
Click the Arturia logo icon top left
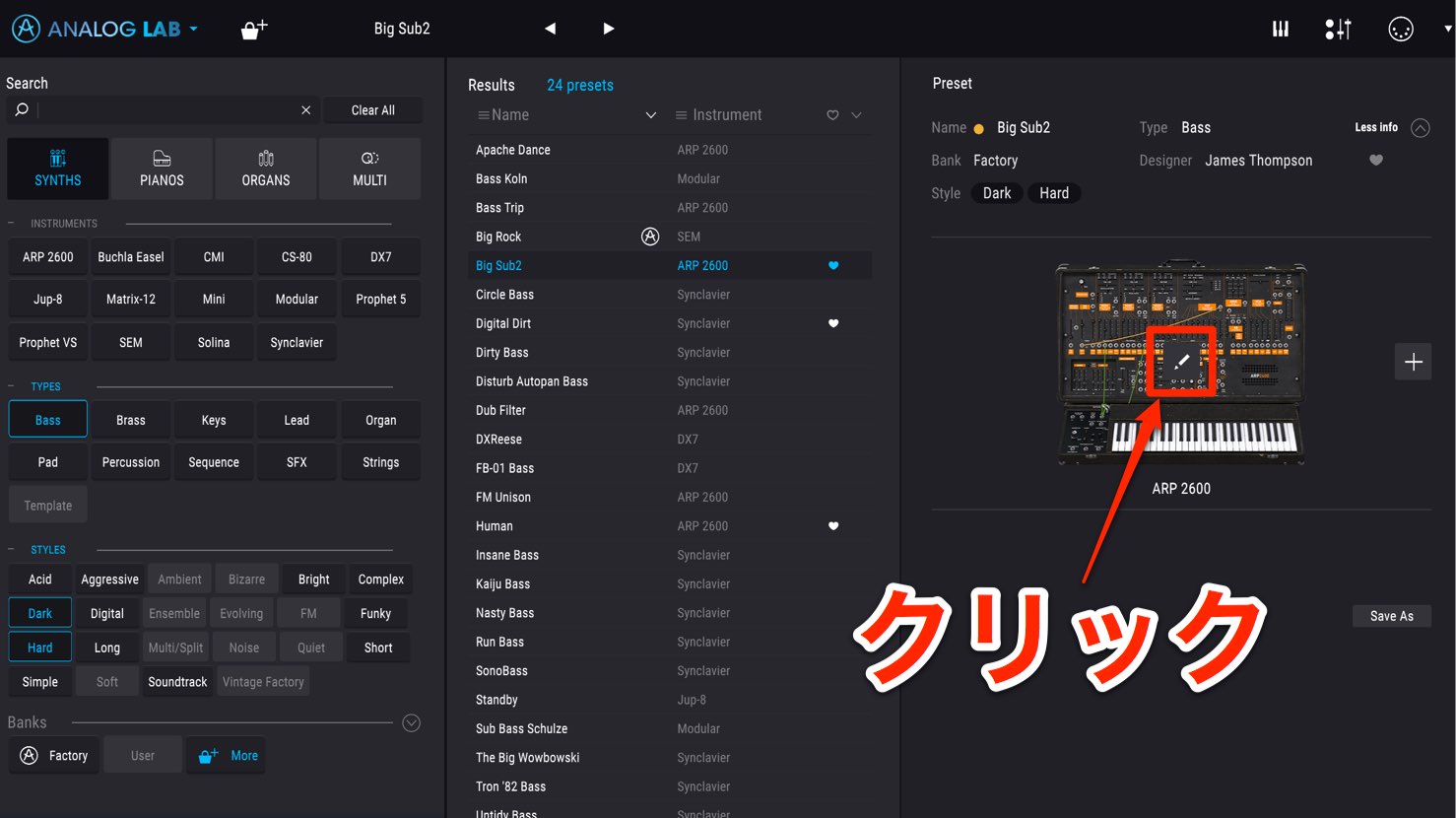click(27, 29)
